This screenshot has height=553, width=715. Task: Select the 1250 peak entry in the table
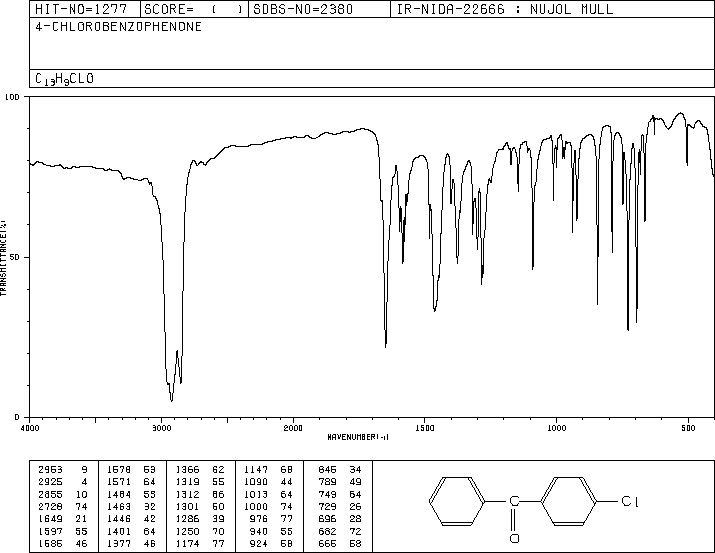tap(200, 531)
